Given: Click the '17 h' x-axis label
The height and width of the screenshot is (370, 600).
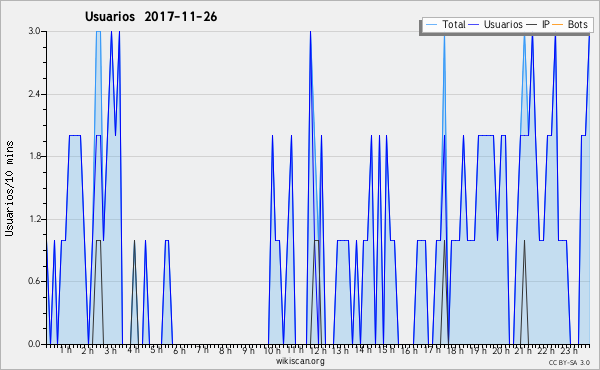Looking at the screenshot, I should 432,350.
